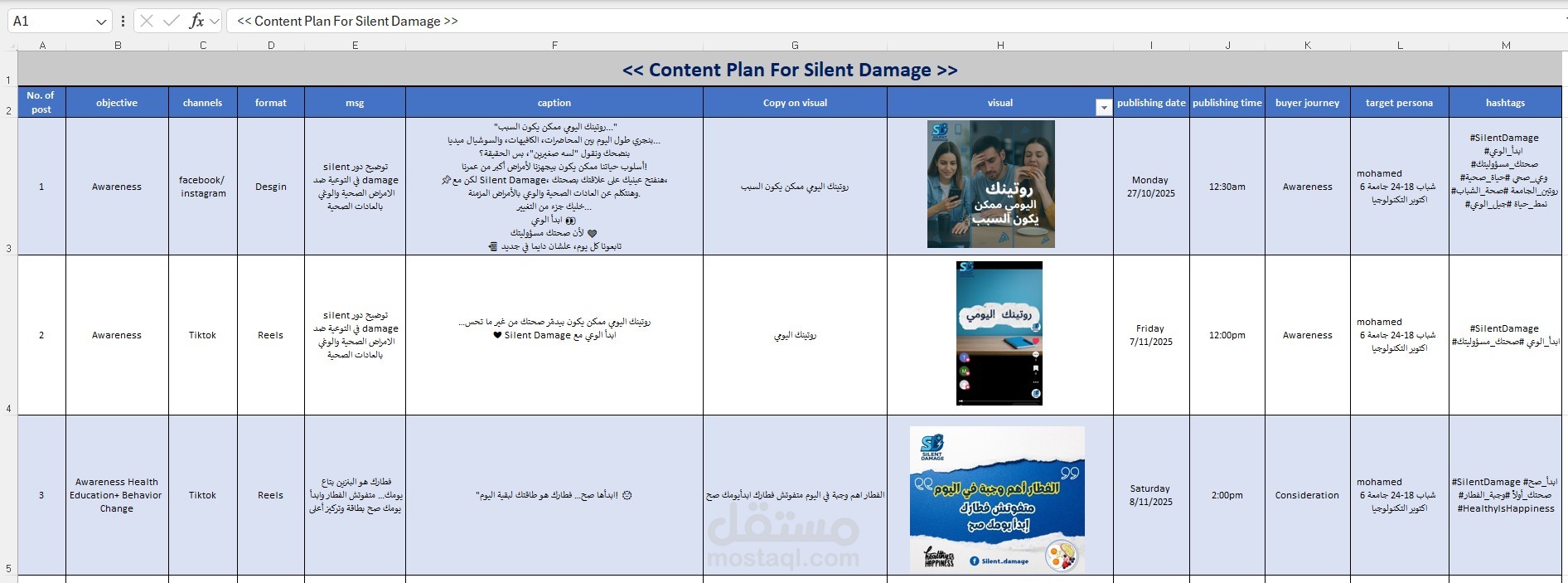Click the post 1 visual thumbnail image
Viewport: 1568px width, 583px height.
click(991, 184)
